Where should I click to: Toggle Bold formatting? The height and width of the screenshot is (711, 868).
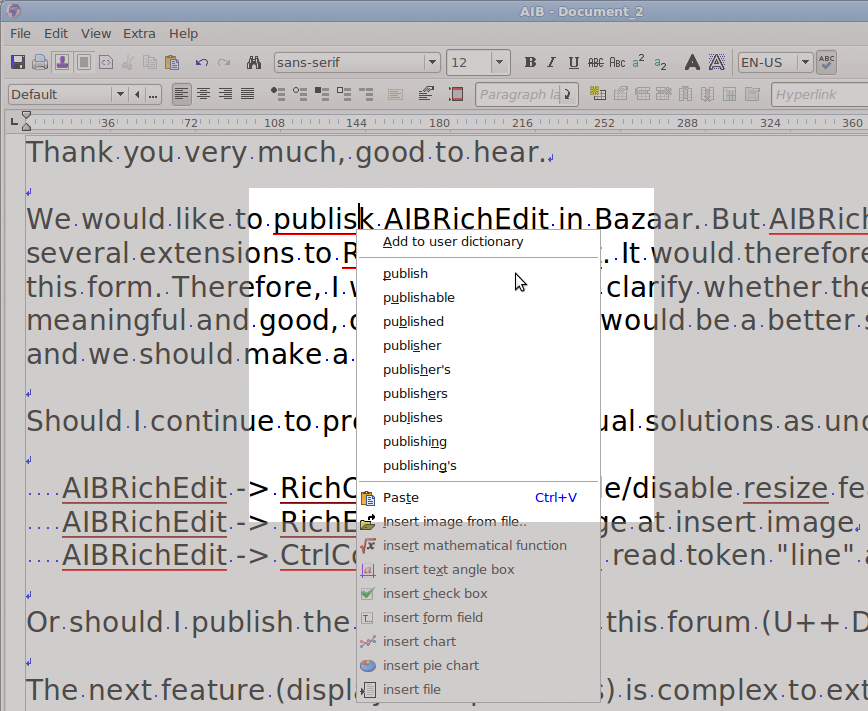coord(530,62)
